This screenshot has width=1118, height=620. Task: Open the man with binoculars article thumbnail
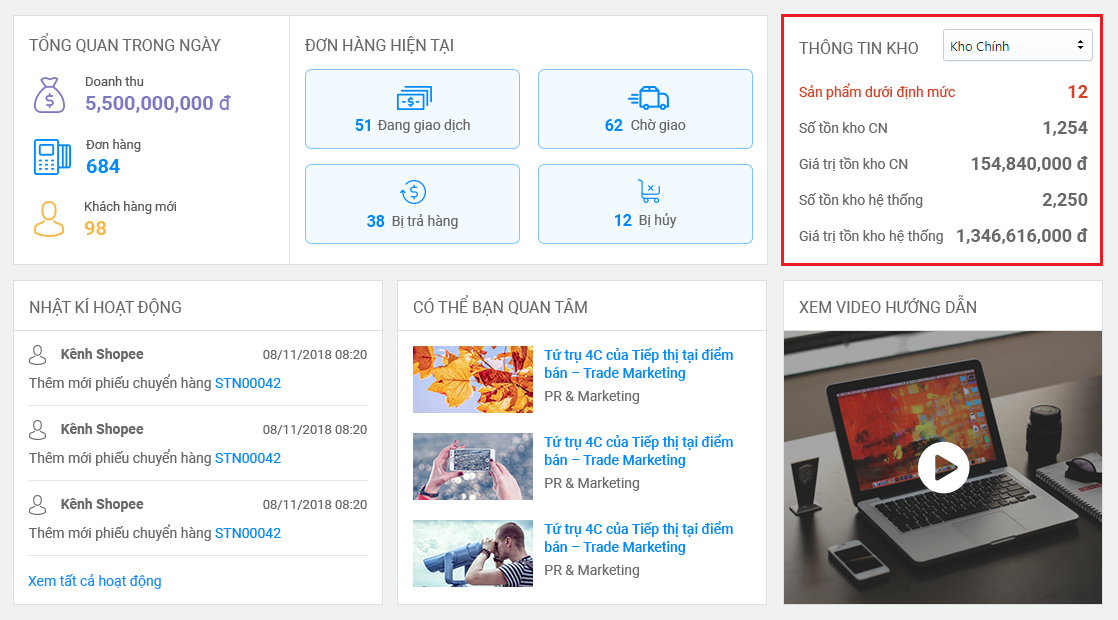coord(473,553)
